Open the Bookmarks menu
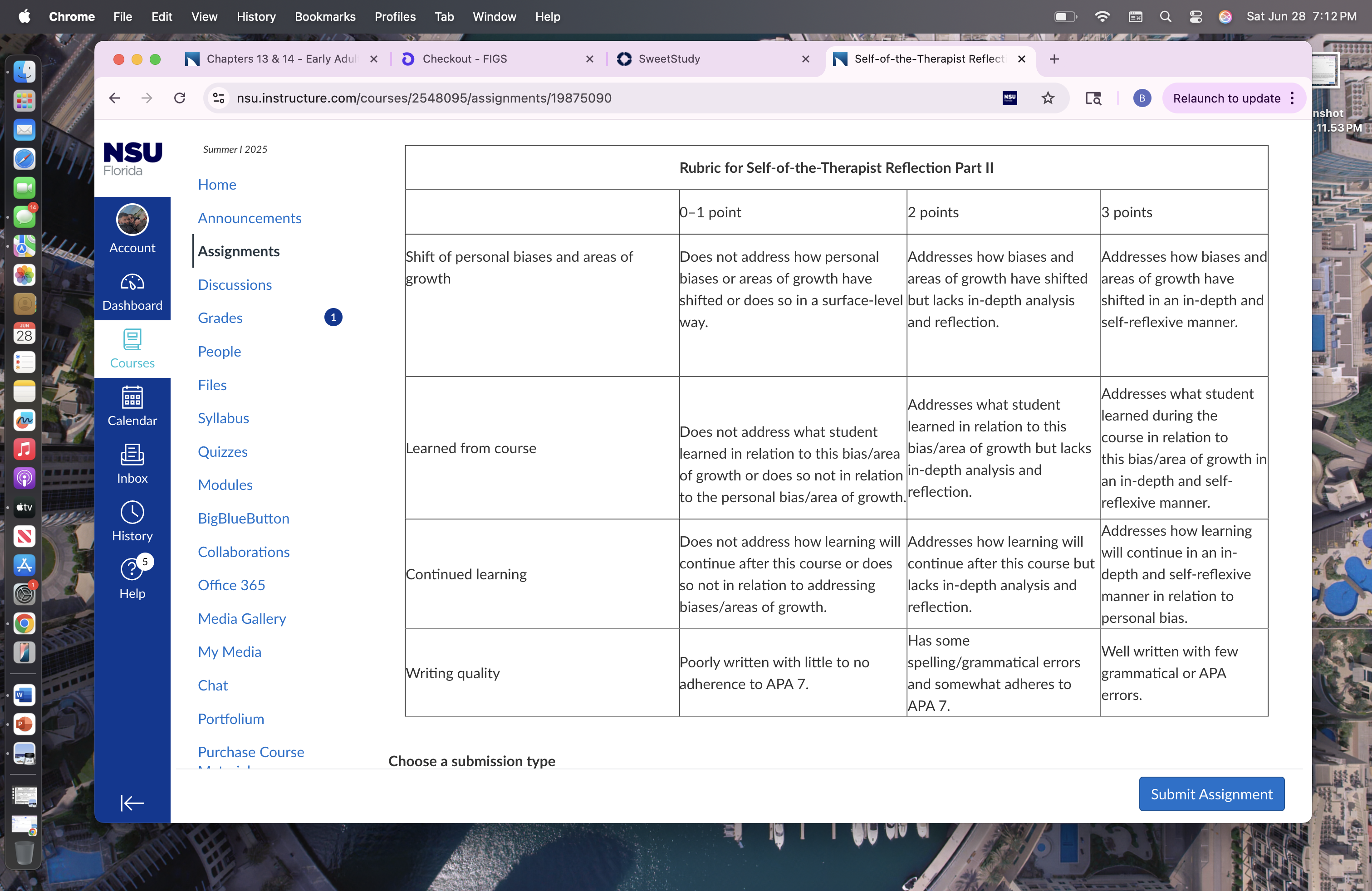Image resolution: width=1372 pixels, height=891 pixels. (x=325, y=17)
